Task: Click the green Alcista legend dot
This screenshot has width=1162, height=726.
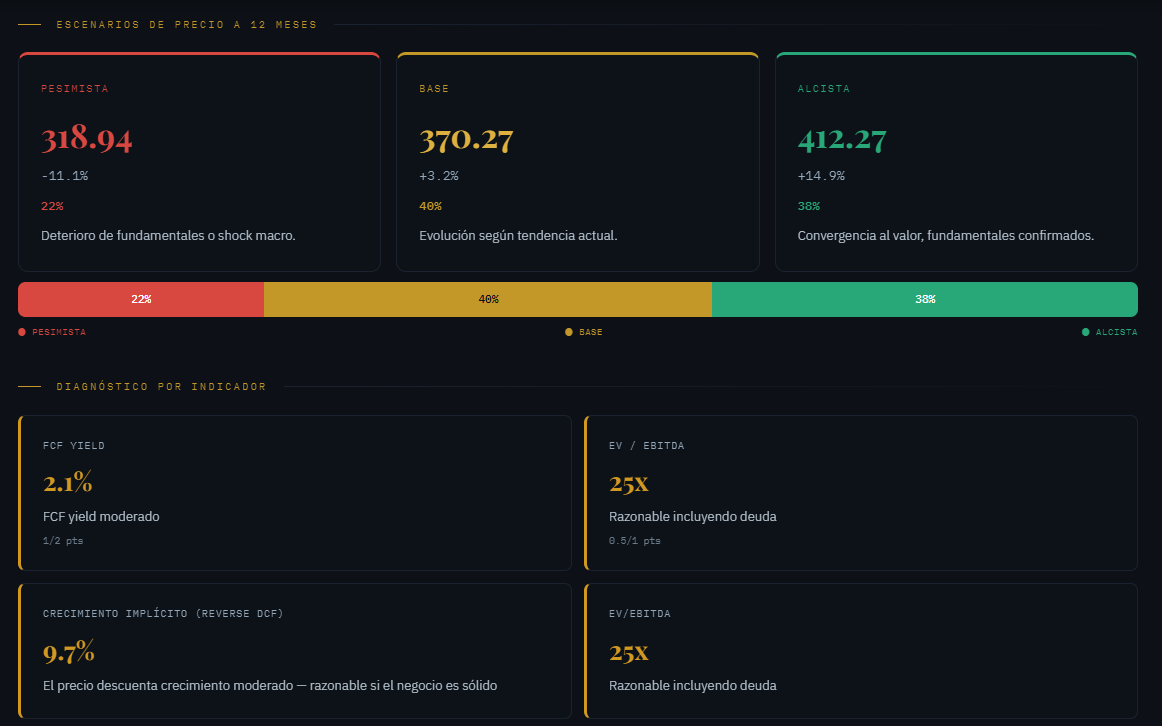Action: pos(1086,332)
